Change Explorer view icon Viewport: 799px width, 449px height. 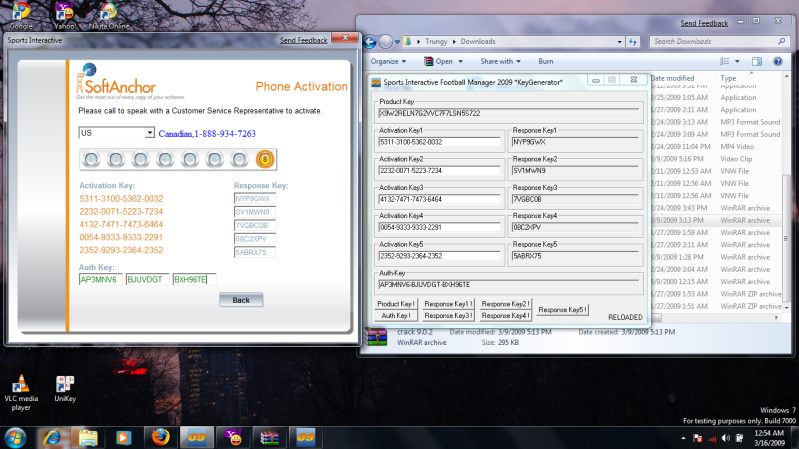[725, 61]
